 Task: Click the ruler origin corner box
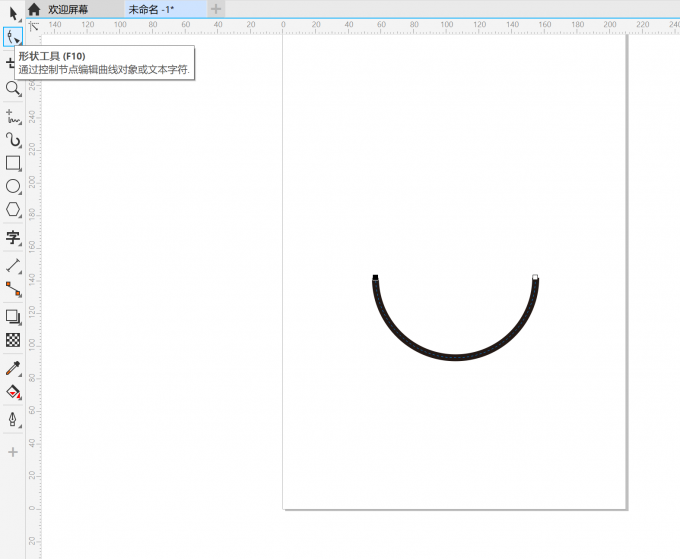coord(33,26)
